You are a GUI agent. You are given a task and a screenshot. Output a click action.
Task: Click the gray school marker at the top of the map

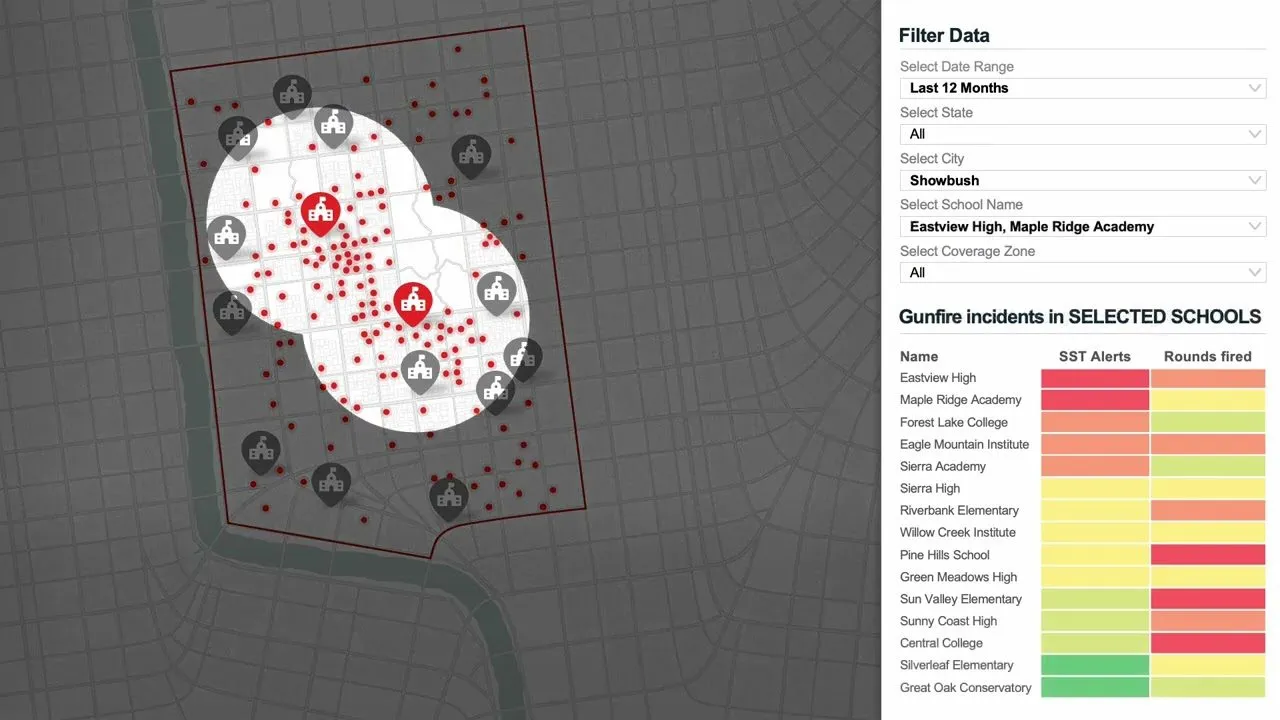292,92
